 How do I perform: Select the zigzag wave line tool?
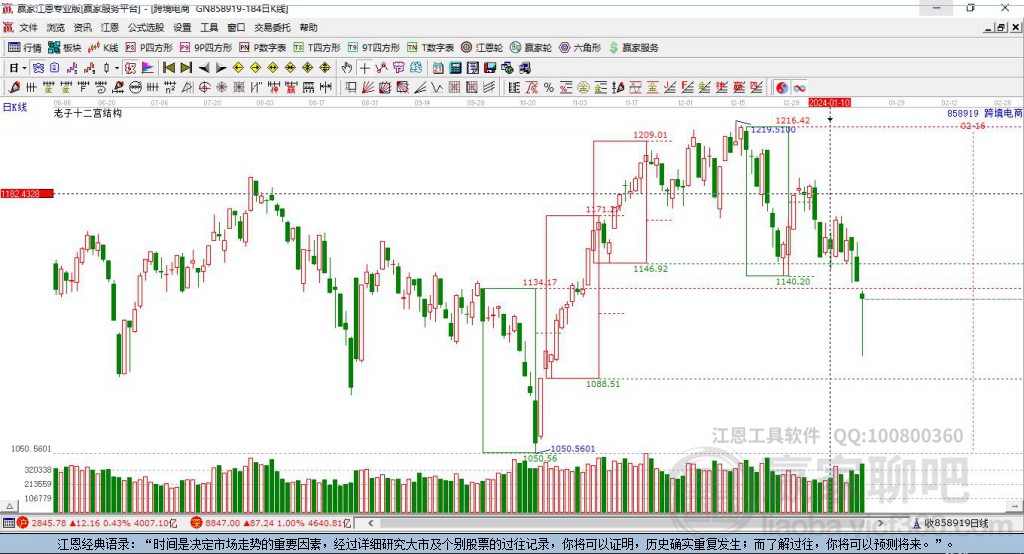[437, 87]
